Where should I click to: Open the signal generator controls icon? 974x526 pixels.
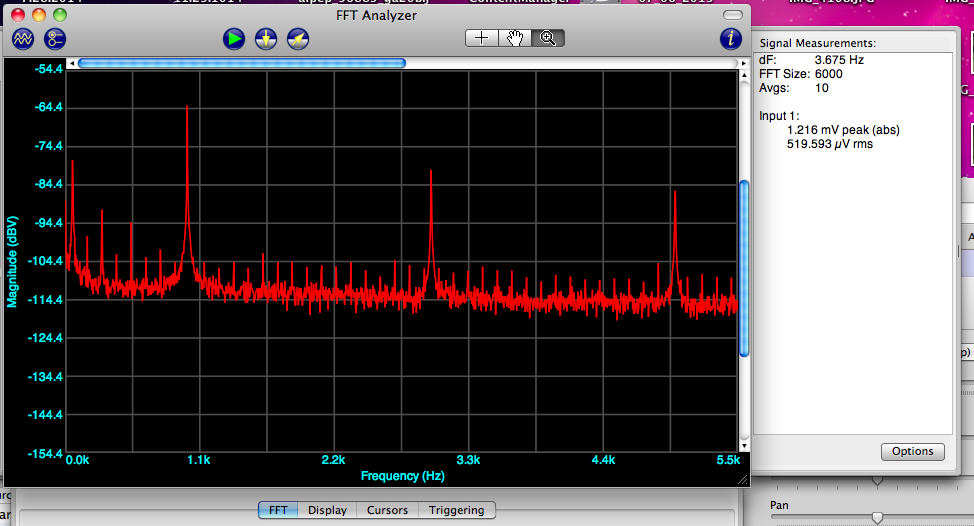click(x=55, y=39)
